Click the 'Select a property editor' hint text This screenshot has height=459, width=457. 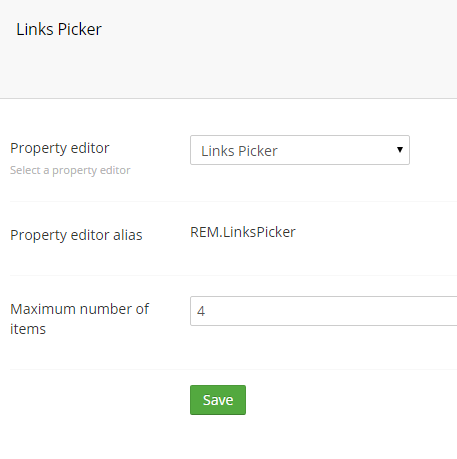pyautogui.click(x=70, y=170)
